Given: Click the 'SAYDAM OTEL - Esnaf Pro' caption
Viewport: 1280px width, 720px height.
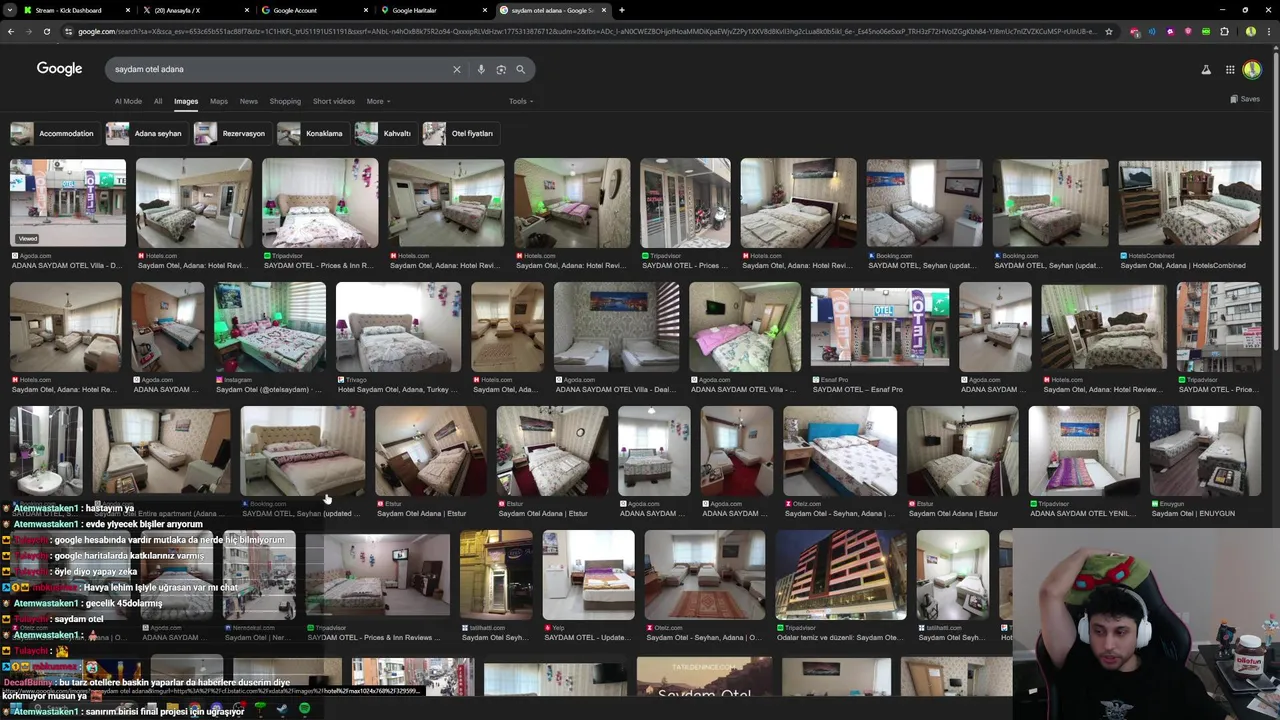Looking at the screenshot, I should (857, 389).
